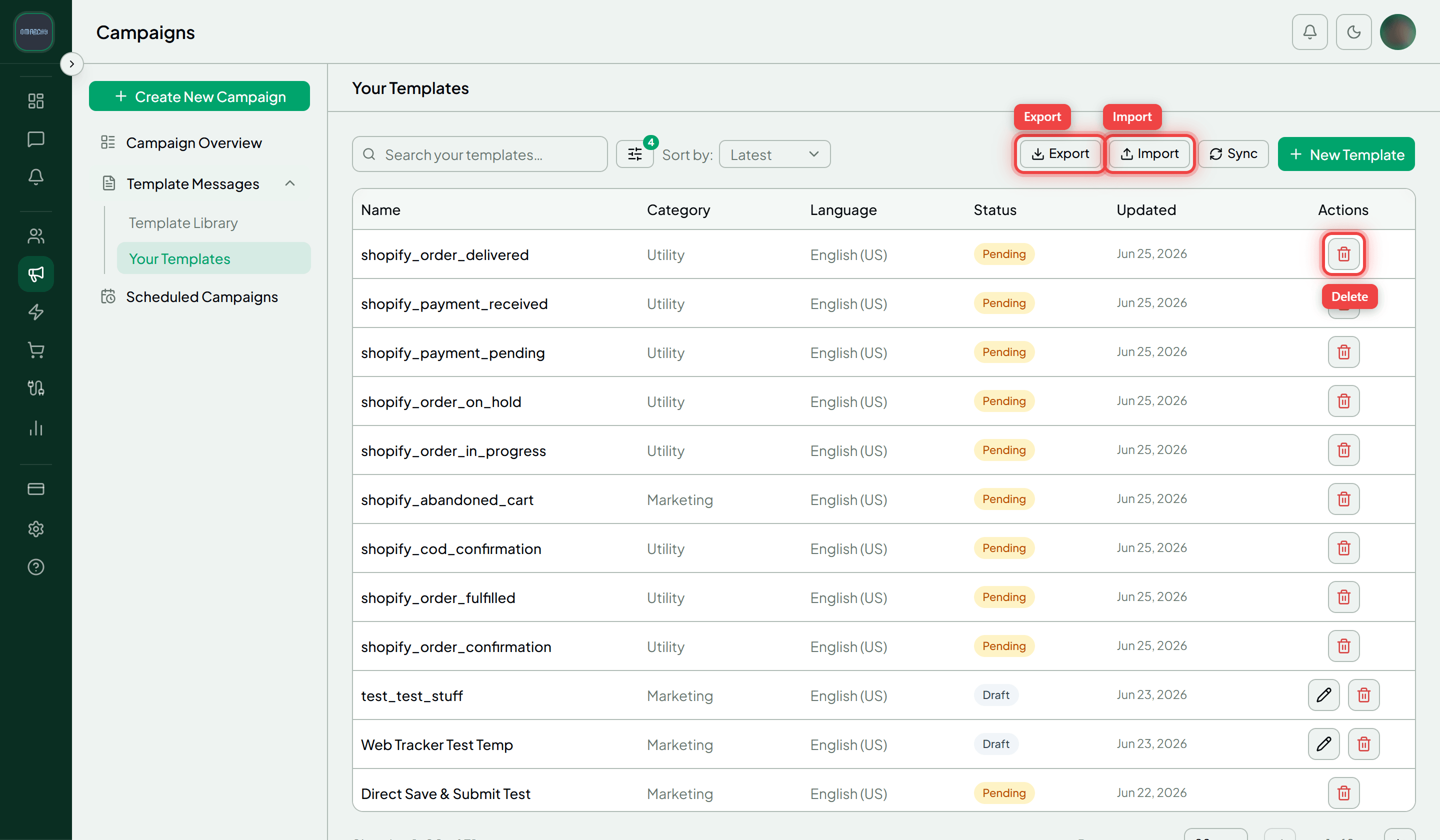Open Scheduled Campaigns in the menu
The width and height of the screenshot is (1440, 840).
point(201,297)
